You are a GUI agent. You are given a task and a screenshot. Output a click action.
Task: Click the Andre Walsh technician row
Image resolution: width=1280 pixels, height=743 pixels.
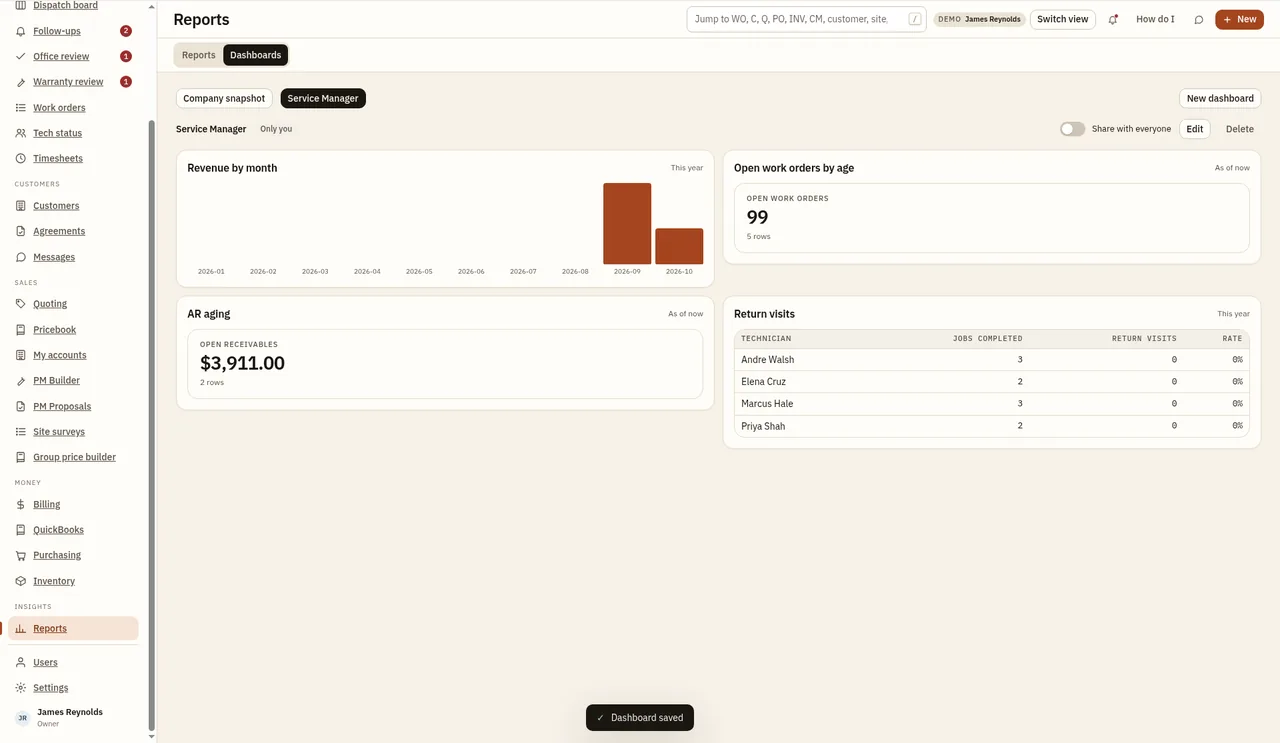point(991,359)
